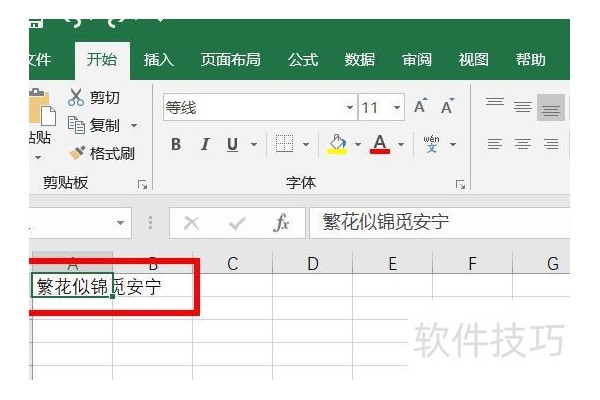Click the Copy icon
Screen dimensions: 600x400
coord(76,125)
